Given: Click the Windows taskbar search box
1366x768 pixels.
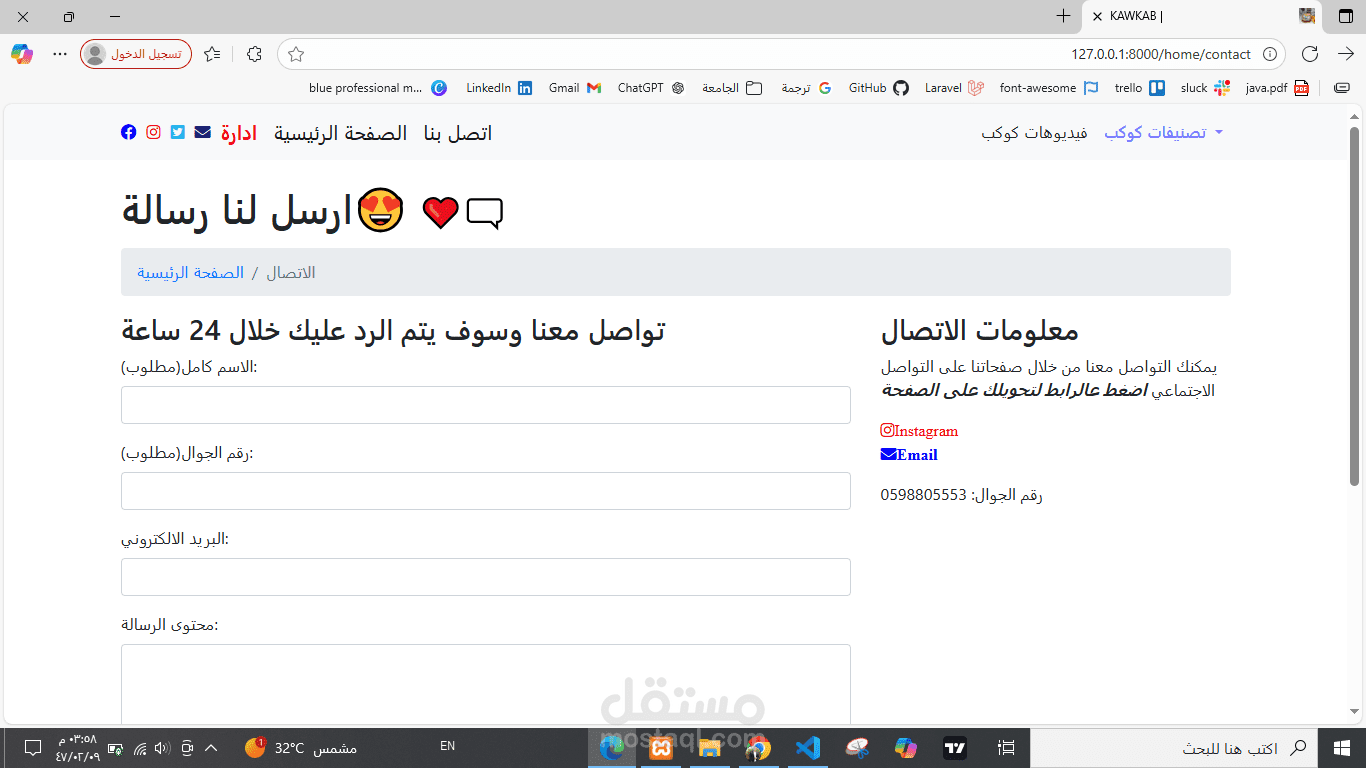Looking at the screenshot, I should [1175, 748].
